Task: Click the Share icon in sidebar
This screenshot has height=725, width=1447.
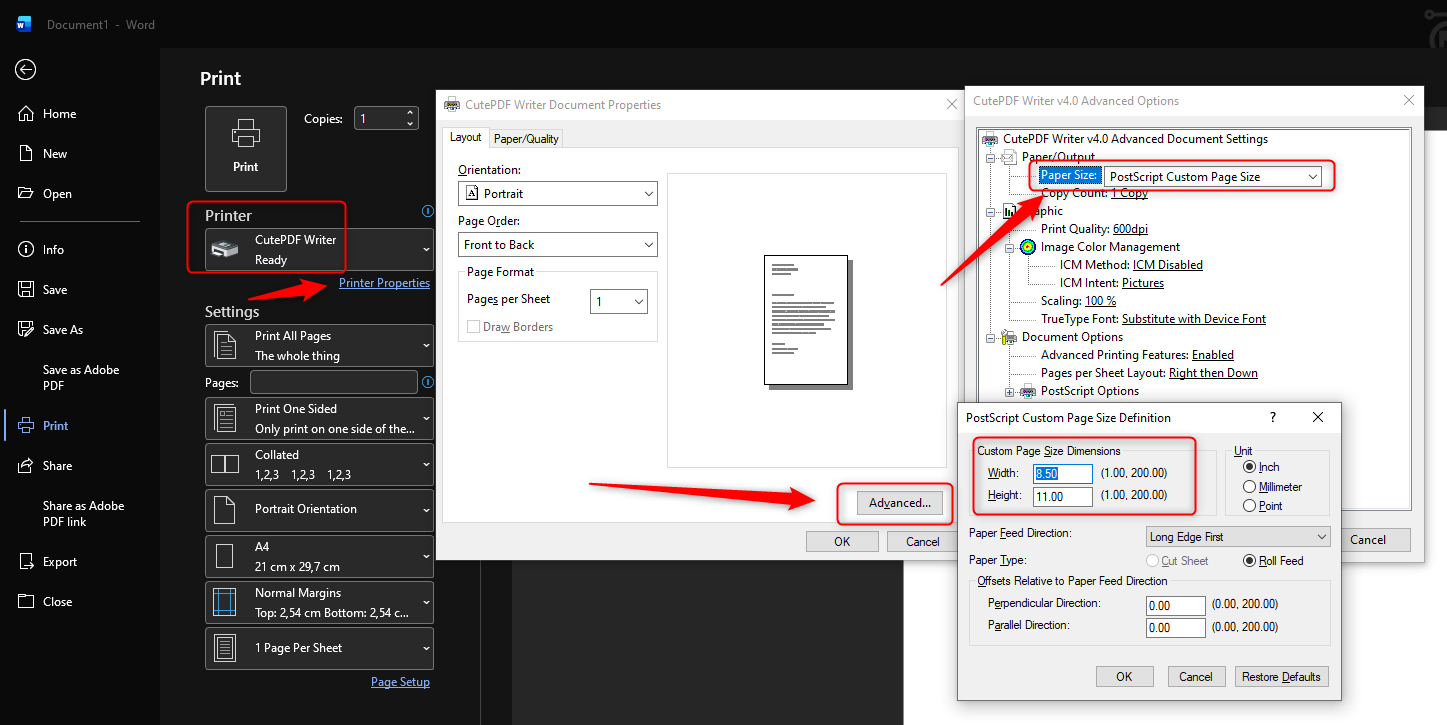Action: (x=27, y=466)
